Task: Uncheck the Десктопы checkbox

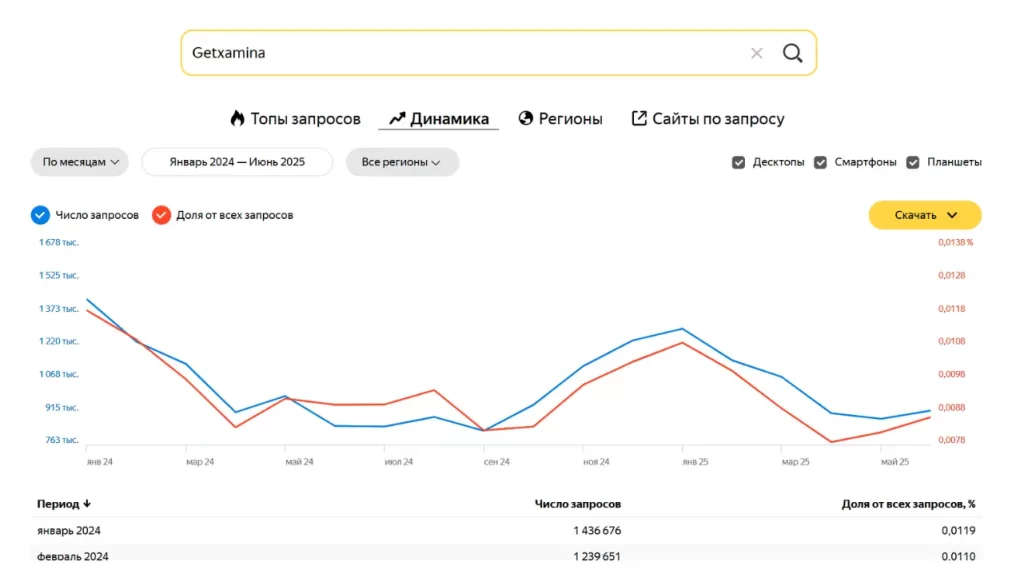Action: tap(739, 163)
